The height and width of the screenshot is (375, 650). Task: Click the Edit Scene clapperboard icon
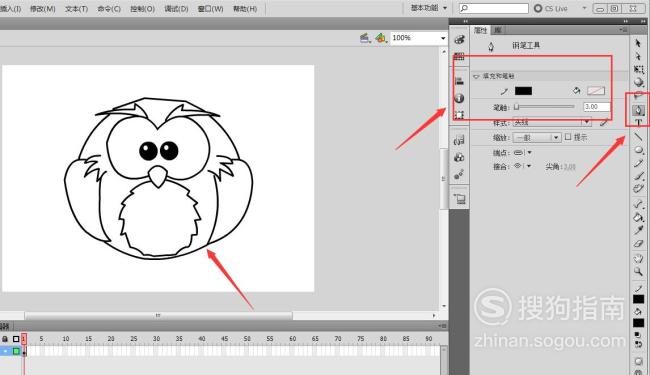[364, 38]
